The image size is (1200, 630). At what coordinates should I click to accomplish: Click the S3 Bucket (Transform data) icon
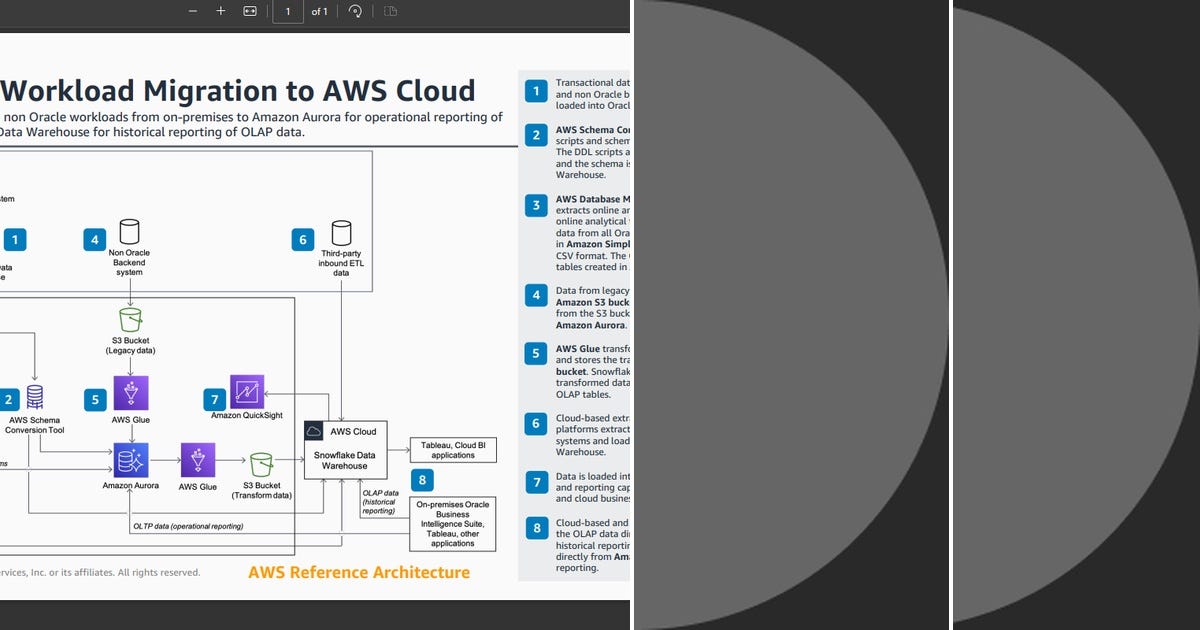[261, 462]
